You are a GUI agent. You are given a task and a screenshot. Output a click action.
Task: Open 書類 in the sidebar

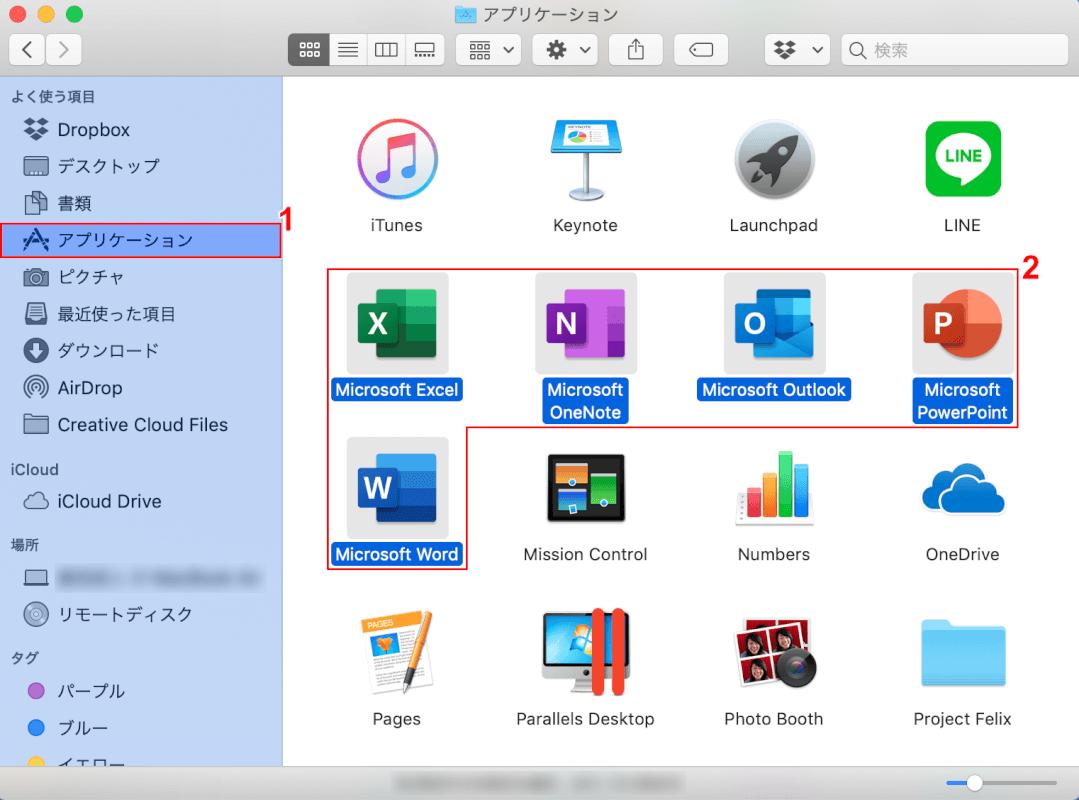(x=140, y=203)
